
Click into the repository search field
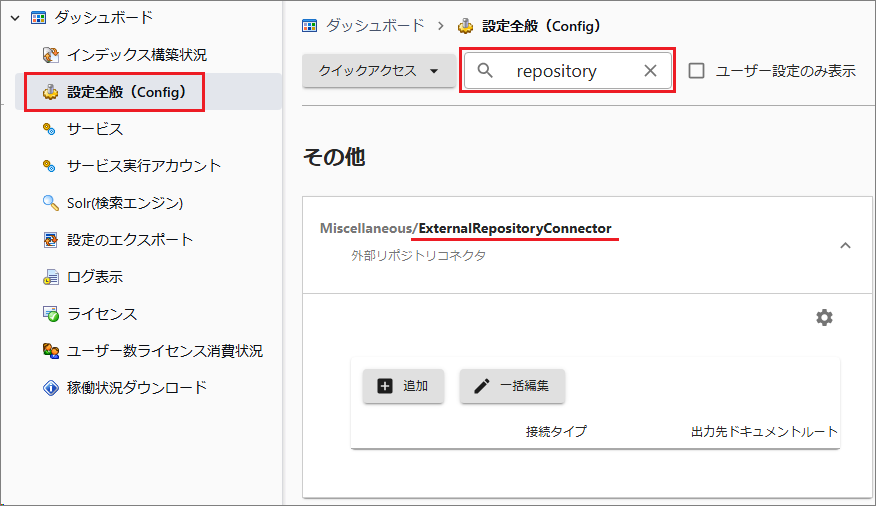coord(565,71)
